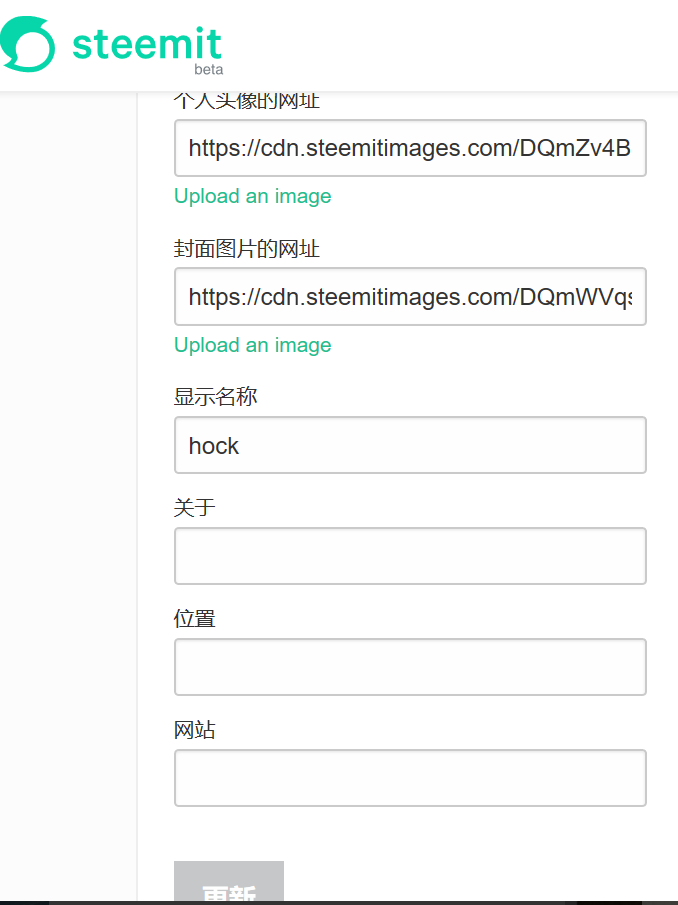The height and width of the screenshot is (905, 678).
Task: Focus the empty 关于 (About) field
Action: tap(410, 556)
